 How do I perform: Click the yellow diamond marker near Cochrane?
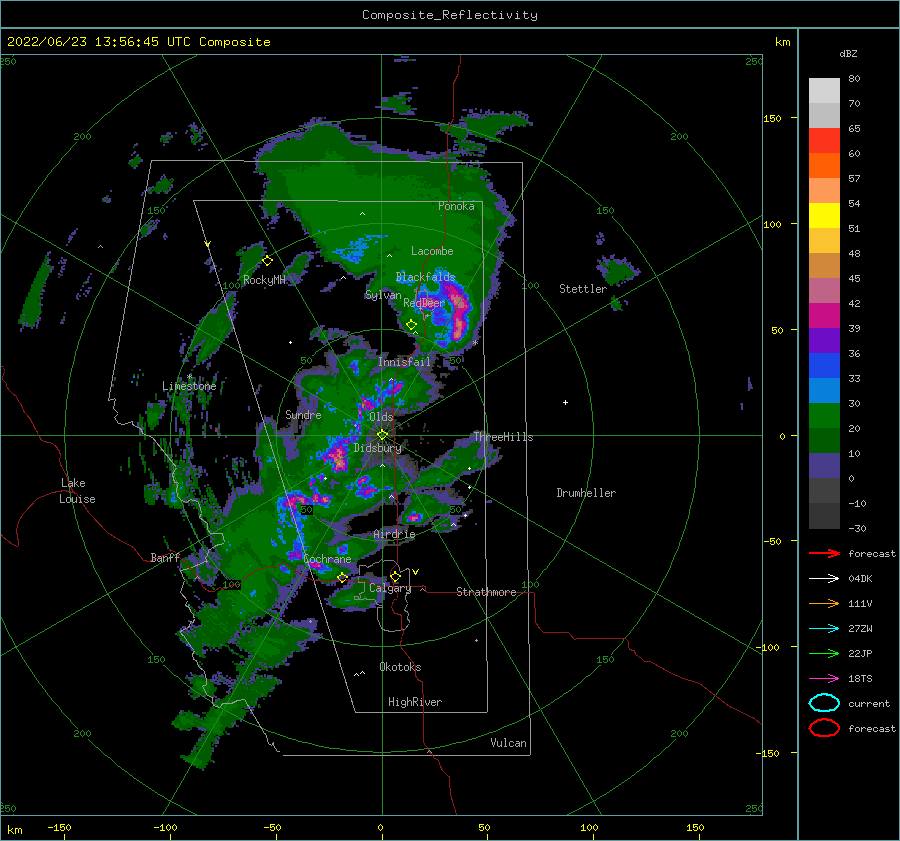click(x=343, y=577)
